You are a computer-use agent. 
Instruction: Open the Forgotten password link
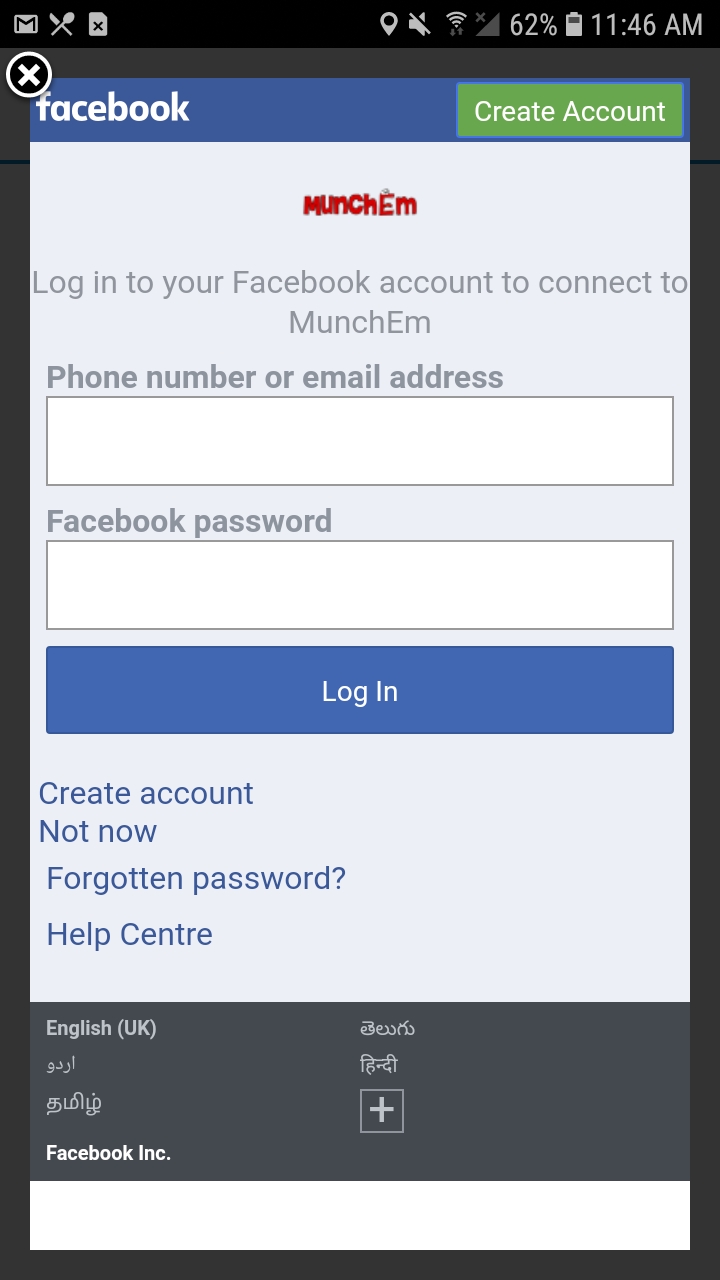pos(196,879)
